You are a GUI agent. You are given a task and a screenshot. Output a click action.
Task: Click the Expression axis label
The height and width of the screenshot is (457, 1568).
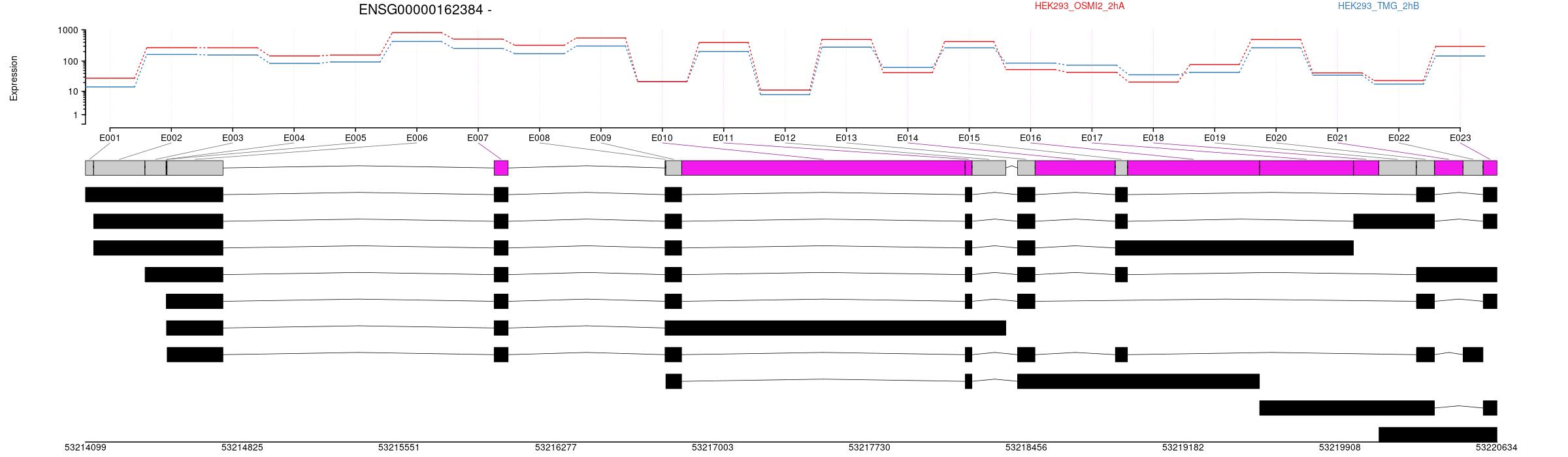(14, 78)
